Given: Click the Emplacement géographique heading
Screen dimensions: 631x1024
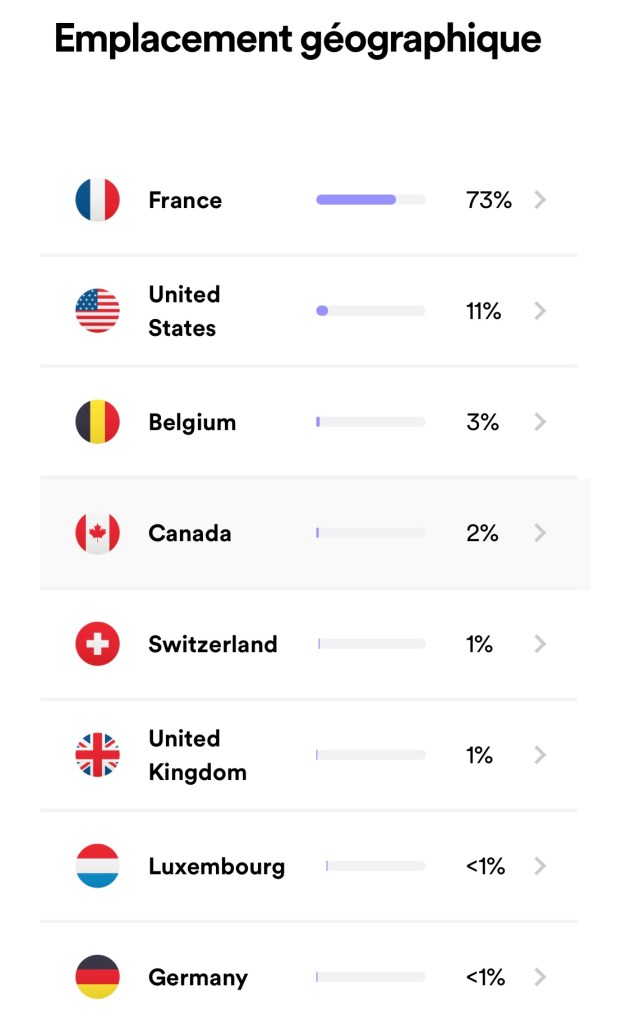Looking at the screenshot, I should (297, 39).
